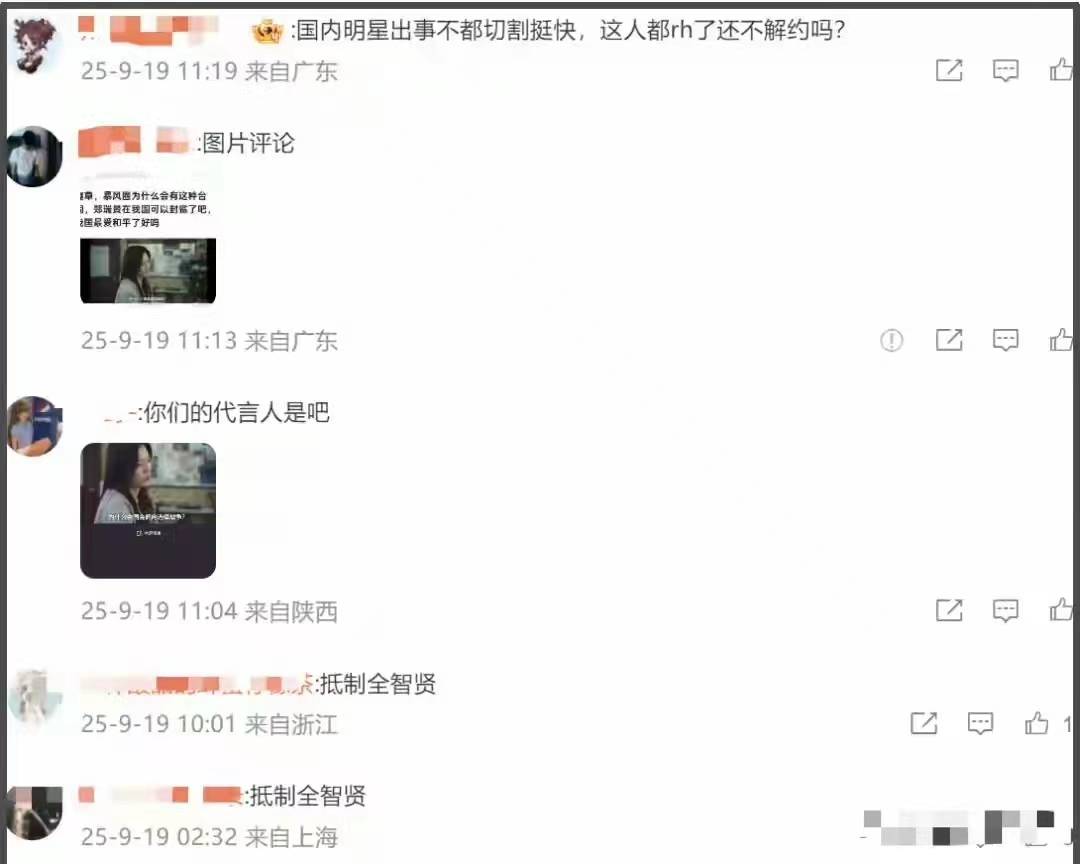
Task: Open avatar of the 11:19 commenter
Action: pyautogui.click(x=34, y=45)
